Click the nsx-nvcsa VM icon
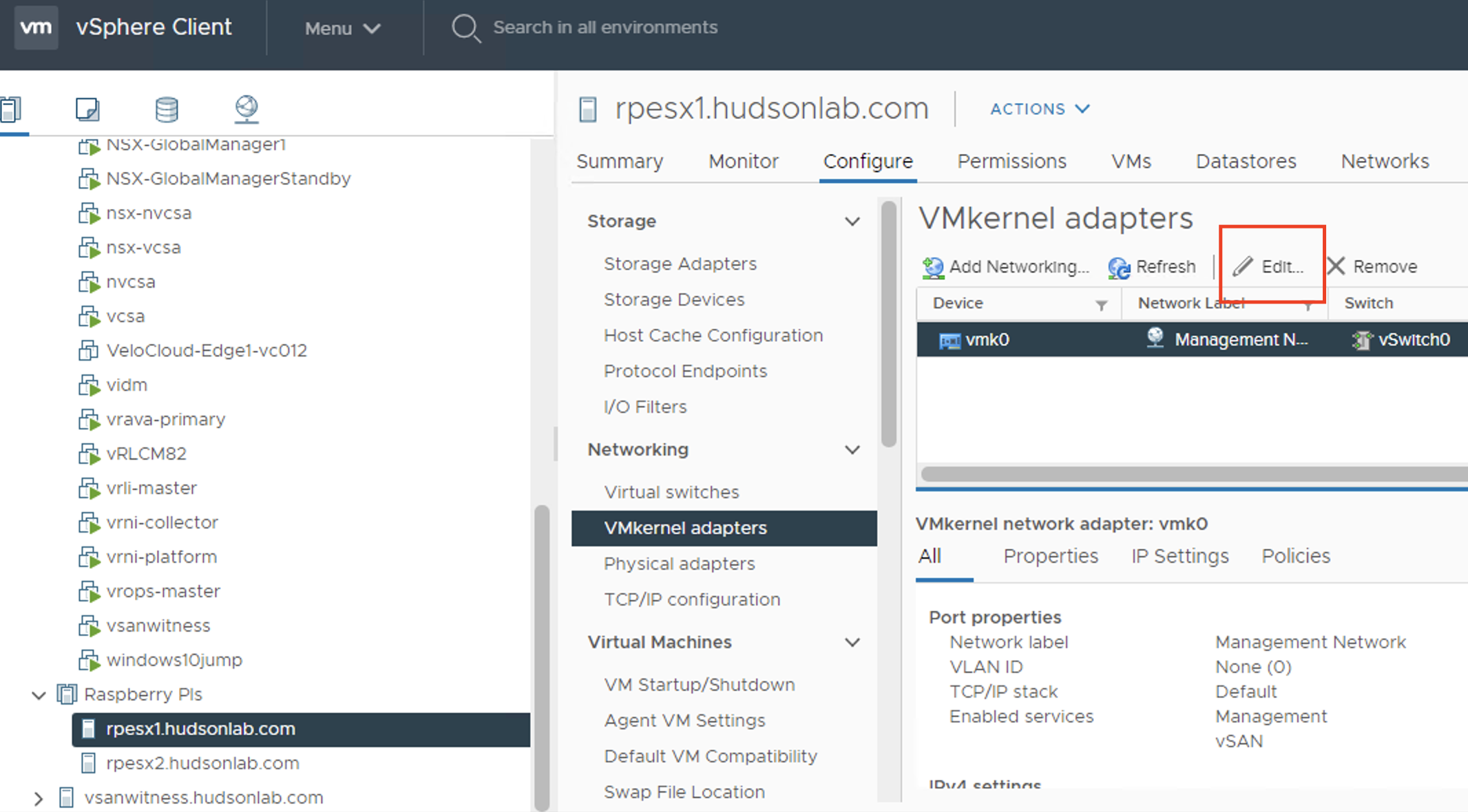This screenshot has height=812, width=1468. pyautogui.click(x=88, y=213)
